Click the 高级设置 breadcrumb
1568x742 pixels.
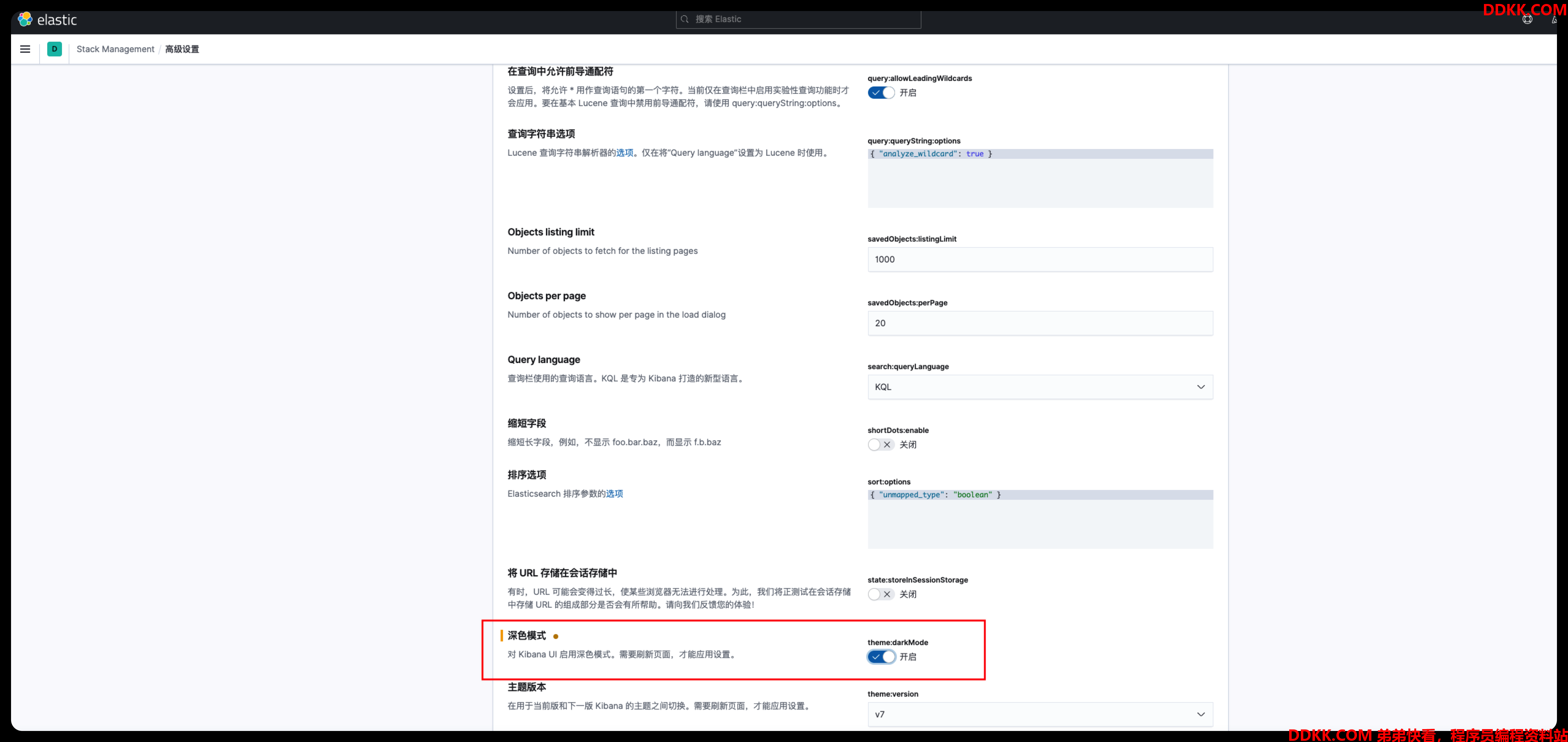click(x=182, y=49)
